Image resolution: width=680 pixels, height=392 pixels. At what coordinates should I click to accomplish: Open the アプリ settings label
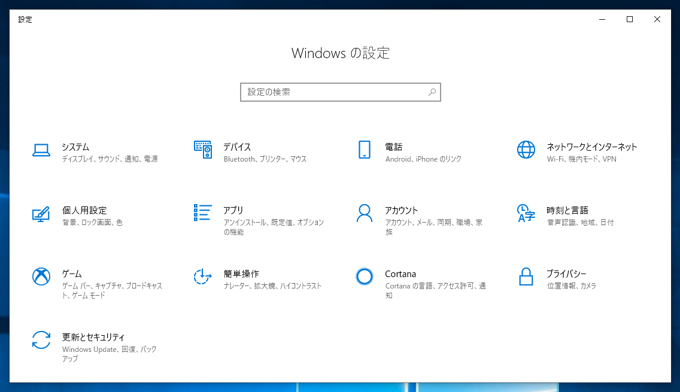233,210
